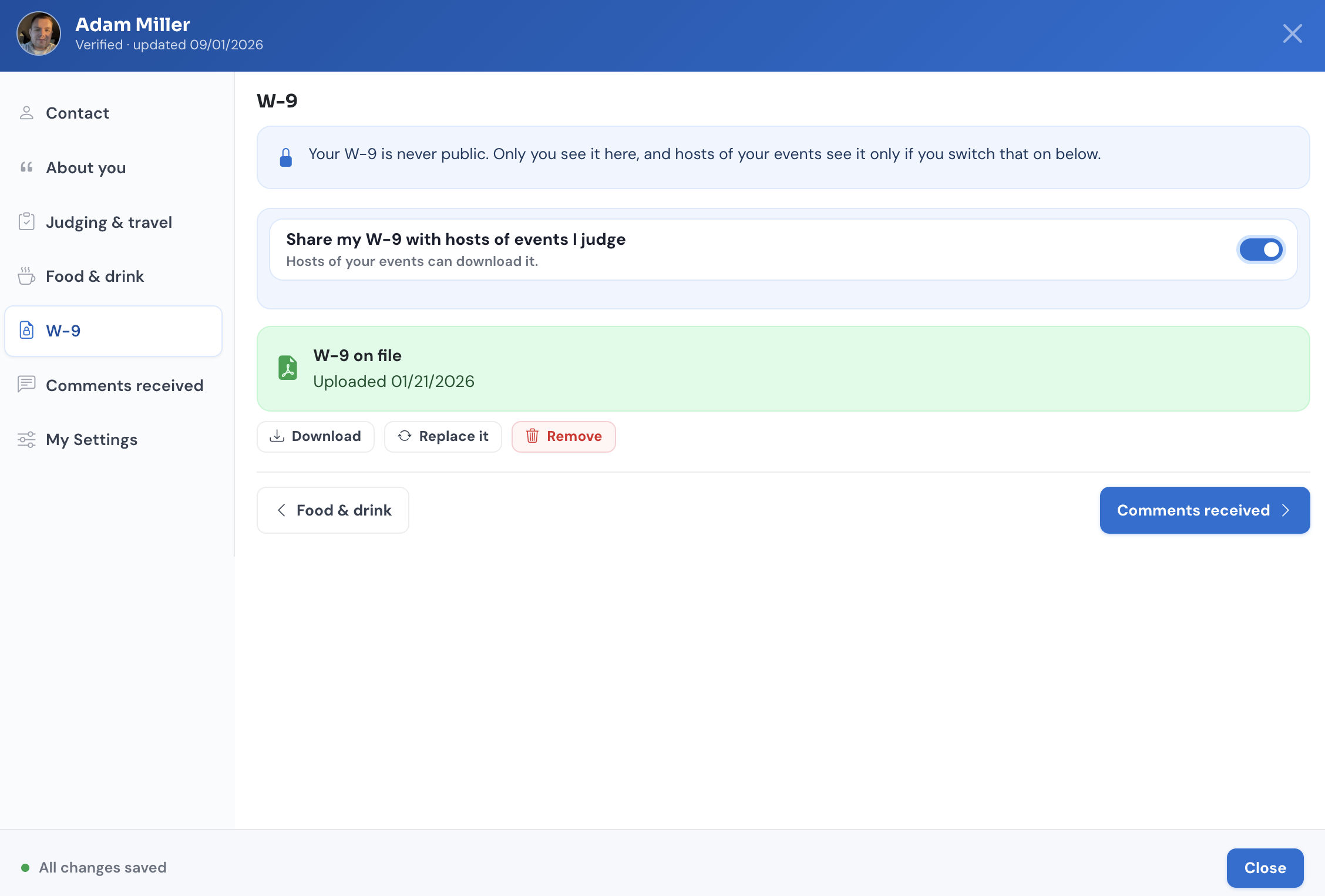Click the right chevron on Comments received button
Screen dimensions: 1325x896
click(1286, 510)
